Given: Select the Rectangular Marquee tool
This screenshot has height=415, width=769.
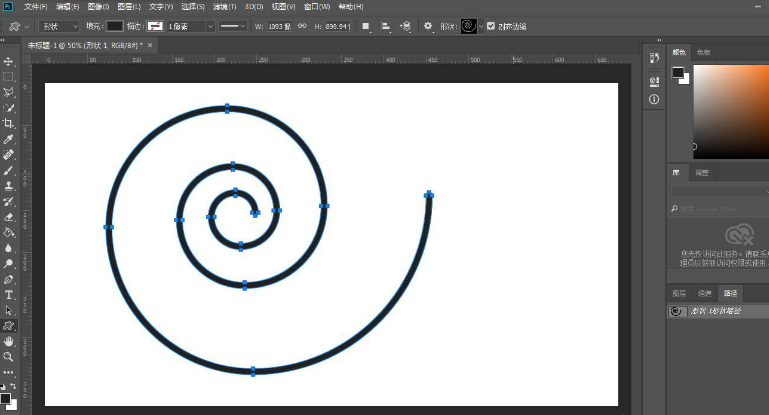Looking at the screenshot, I should pyautogui.click(x=8, y=77).
